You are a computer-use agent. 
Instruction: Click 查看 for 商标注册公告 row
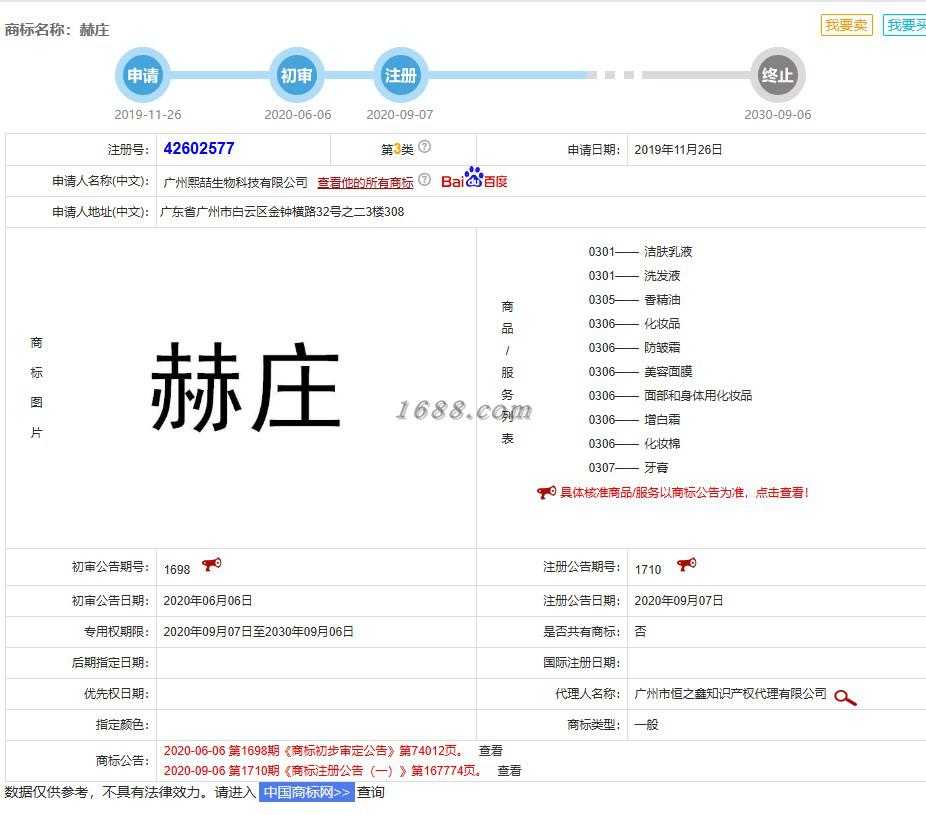tap(509, 771)
